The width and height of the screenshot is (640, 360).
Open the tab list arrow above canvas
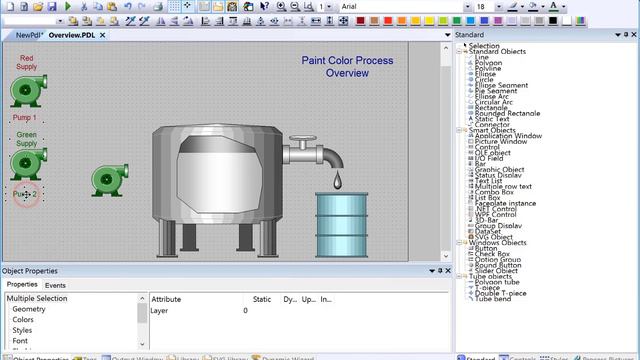point(447,35)
